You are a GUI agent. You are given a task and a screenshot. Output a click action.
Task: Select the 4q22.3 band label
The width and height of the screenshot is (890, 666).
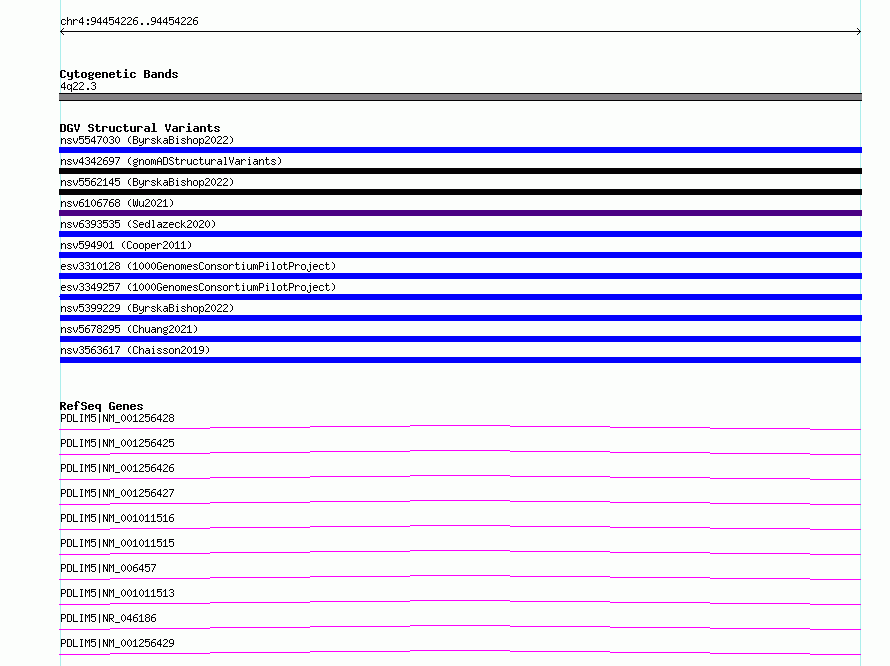(x=78, y=86)
